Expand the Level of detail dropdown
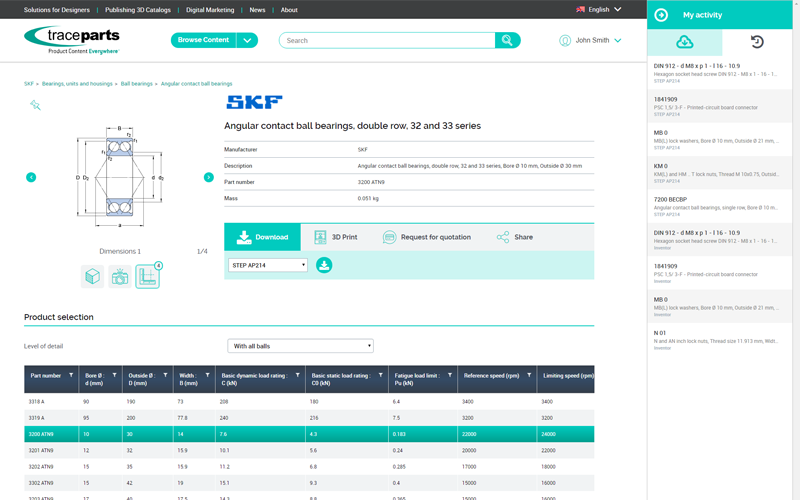Screen dimensions: 800x500 tap(300, 346)
